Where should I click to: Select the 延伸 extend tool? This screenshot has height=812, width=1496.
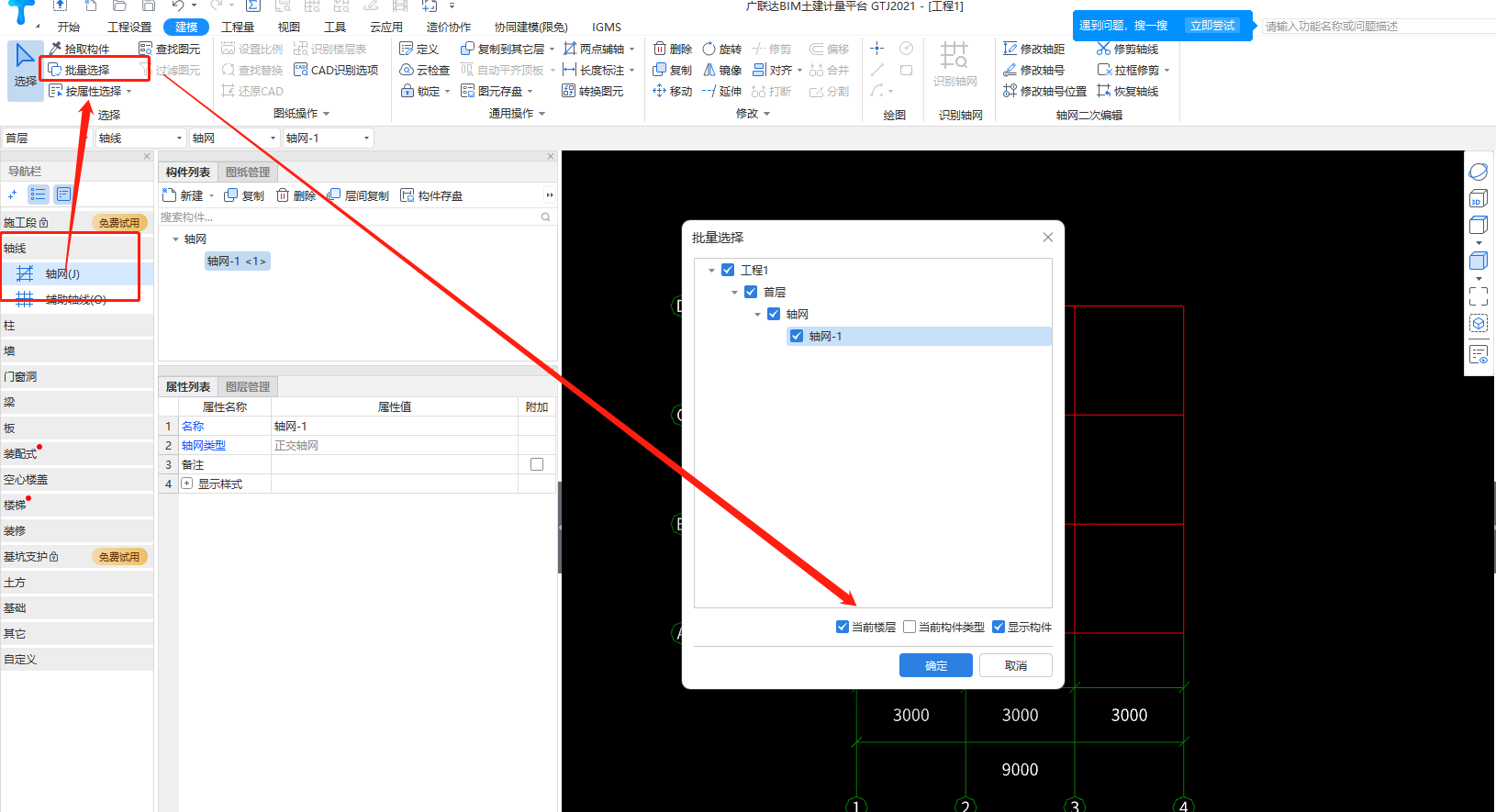pos(722,91)
